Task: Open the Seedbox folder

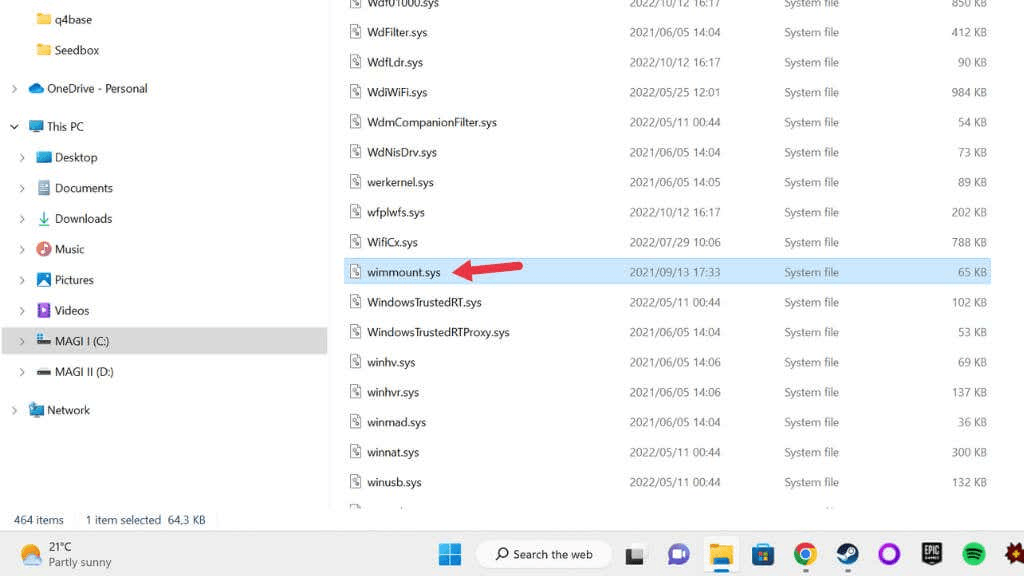Action: click(68, 50)
